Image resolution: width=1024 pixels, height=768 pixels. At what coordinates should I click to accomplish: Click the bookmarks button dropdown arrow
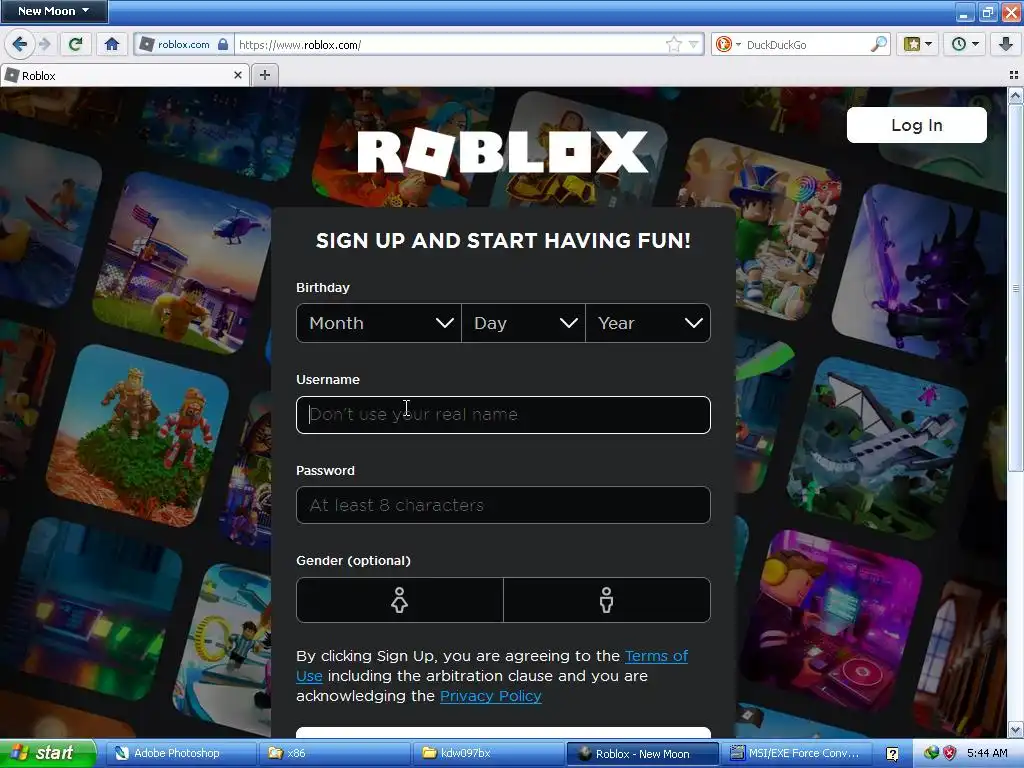point(929,44)
